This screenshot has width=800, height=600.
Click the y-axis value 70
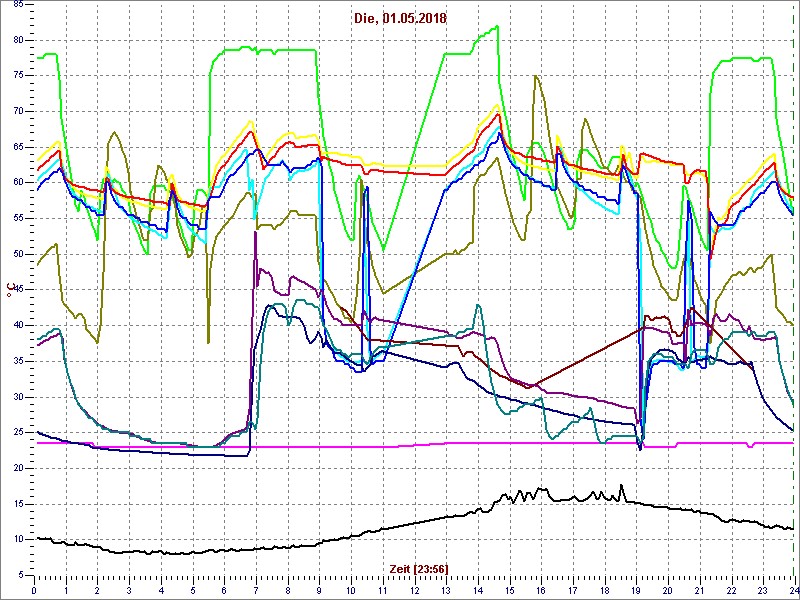17,111
